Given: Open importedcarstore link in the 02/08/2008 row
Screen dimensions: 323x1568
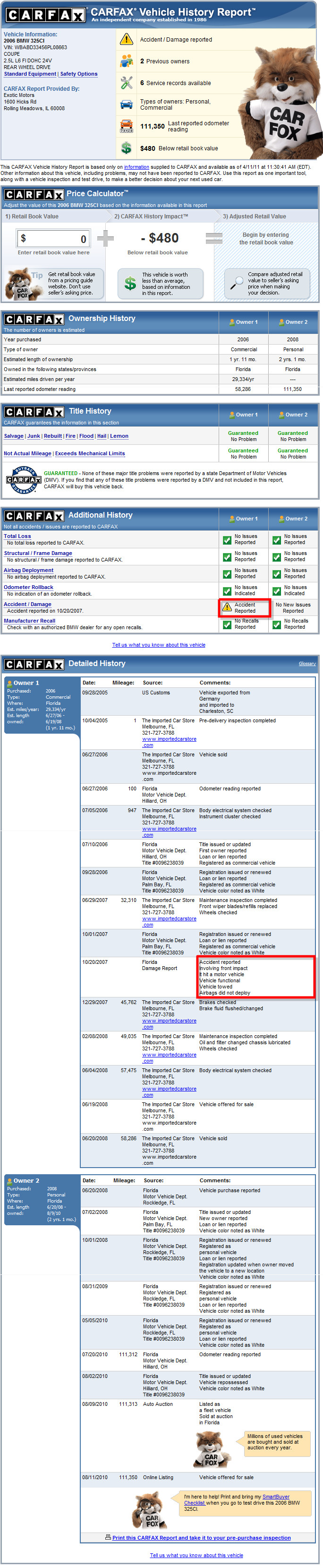Looking at the screenshot, I should pyautogui.click(x=169, y=1058).
